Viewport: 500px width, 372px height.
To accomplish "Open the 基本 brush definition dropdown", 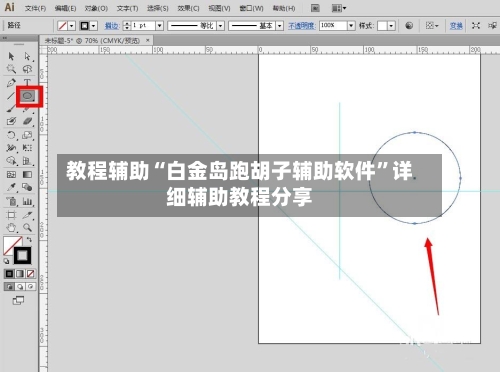I will coord(279,26).
